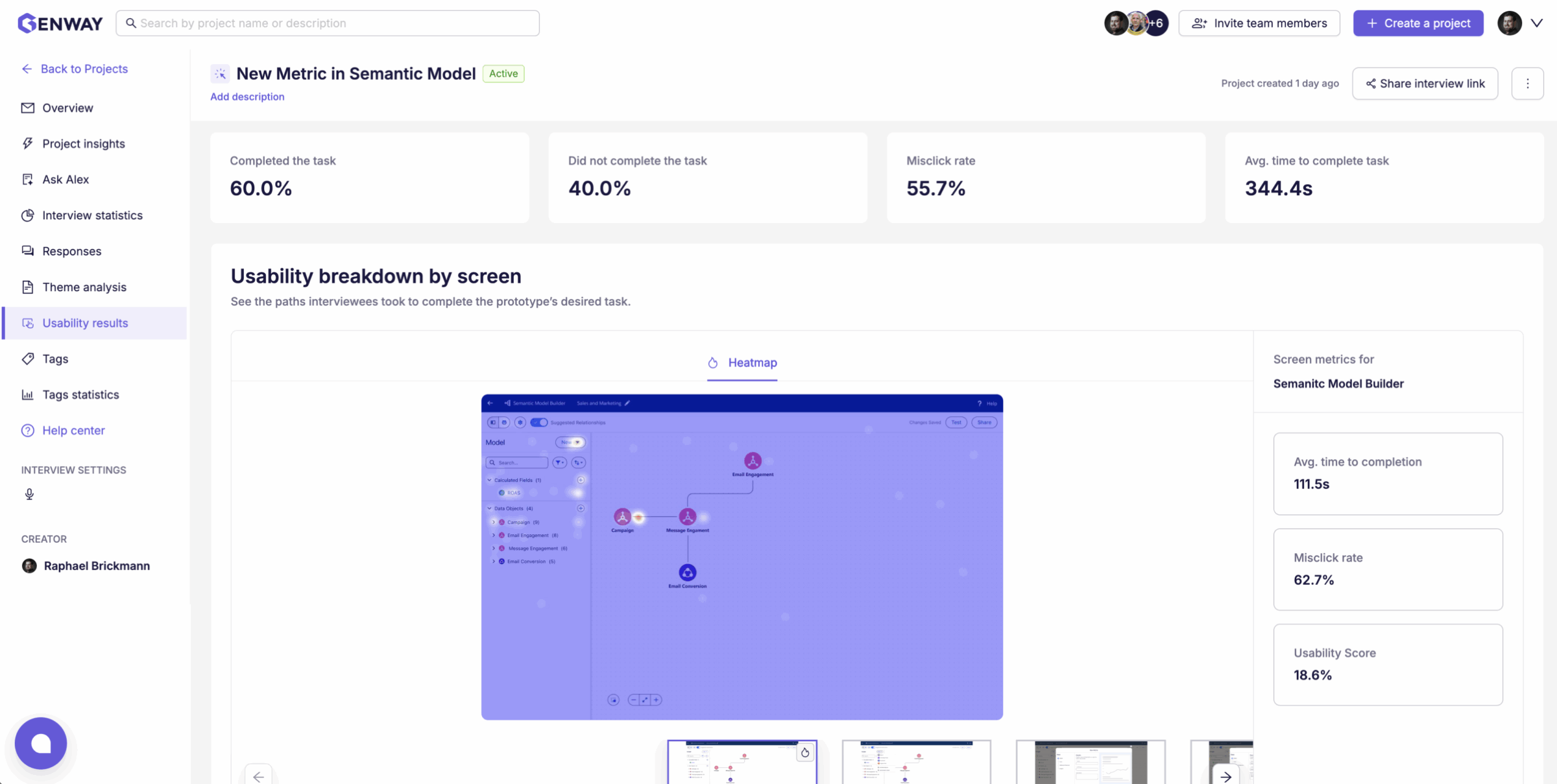Select Usability results in the sidebar
This screenshot has height=784, width=1557.
(95, 323)
